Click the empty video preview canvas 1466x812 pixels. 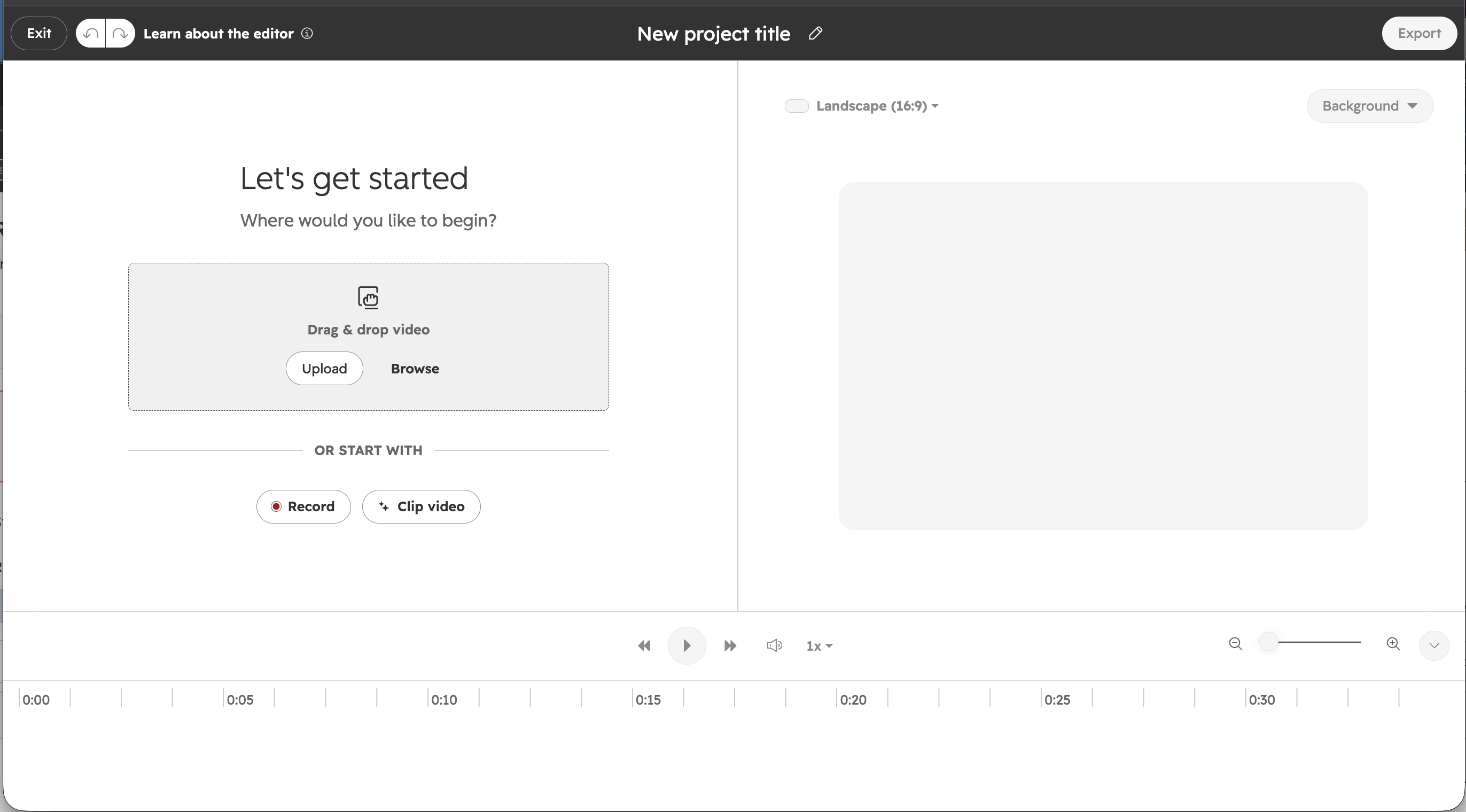1103,356
